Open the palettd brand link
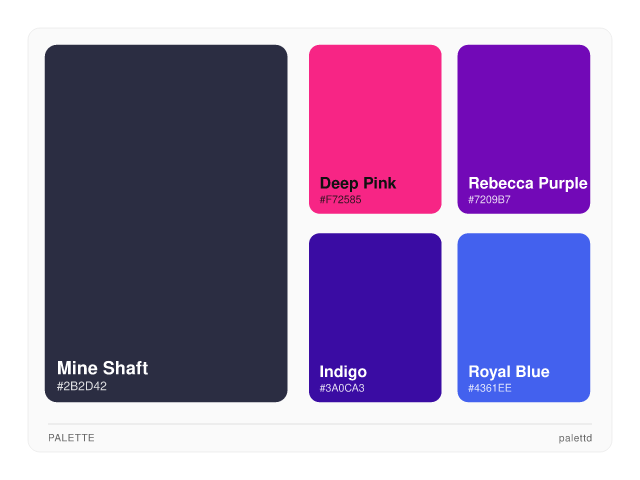This screenshot has height=480, width=640. (x=575, y=438)
